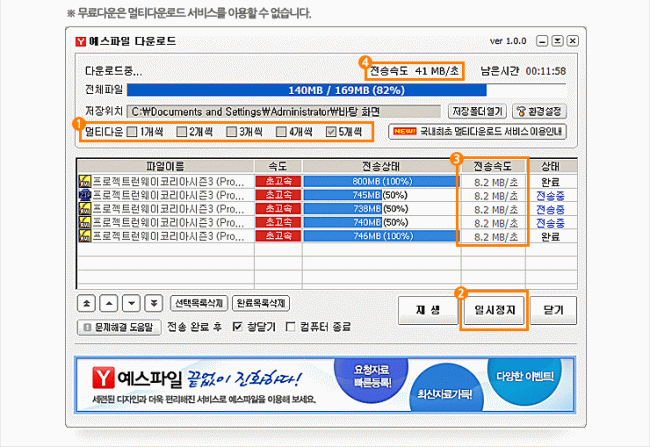Click the 닫기 button
The width and height of the screenshot is (650, 447).
click(553, 310)
